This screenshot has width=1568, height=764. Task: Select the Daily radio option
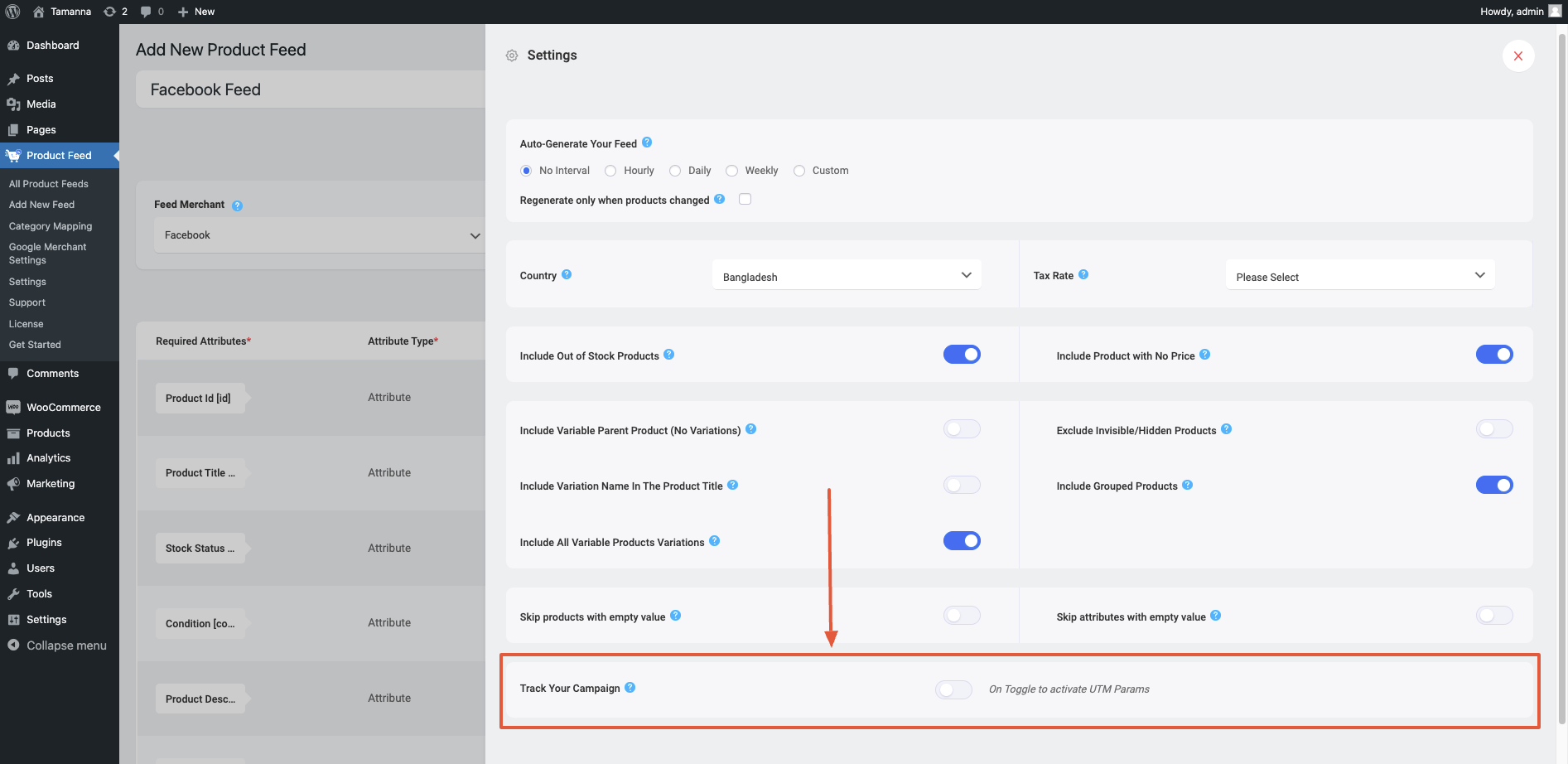[x=675, y=171]
